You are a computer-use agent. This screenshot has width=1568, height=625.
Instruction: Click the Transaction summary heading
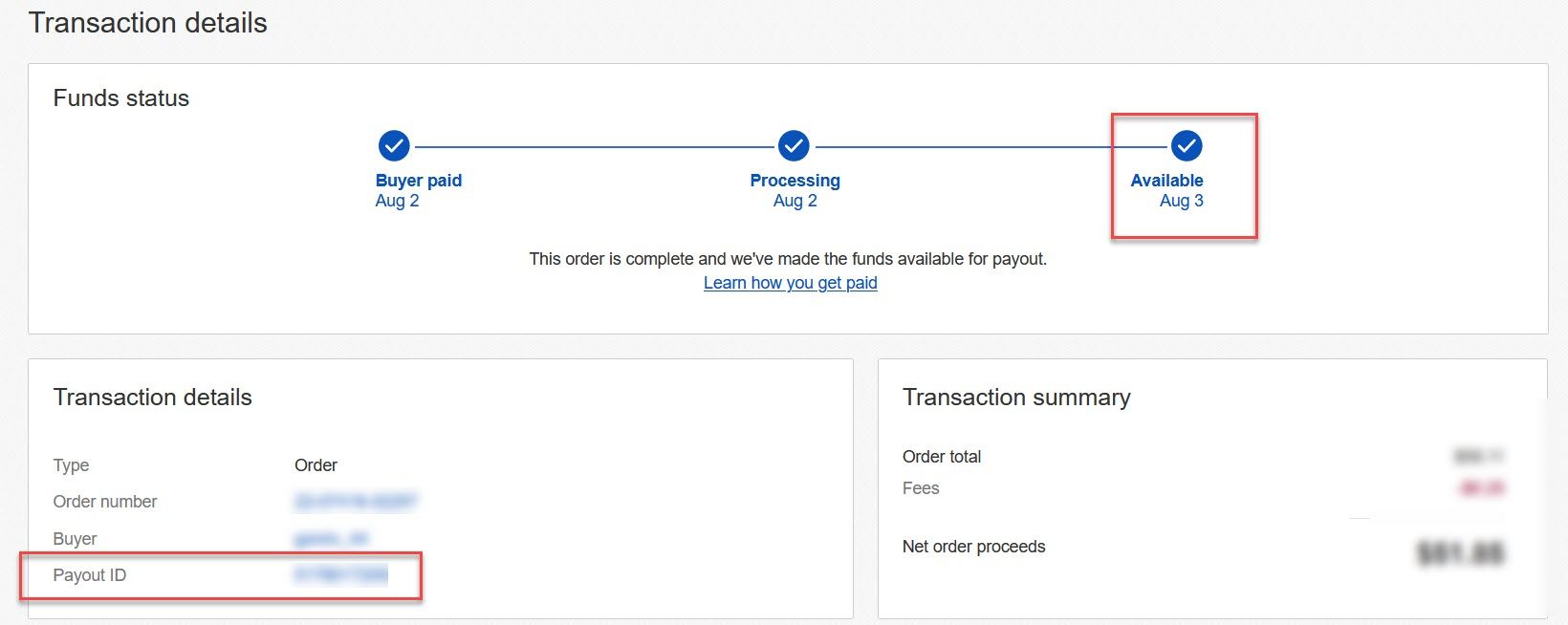(x=1016, y=398)
